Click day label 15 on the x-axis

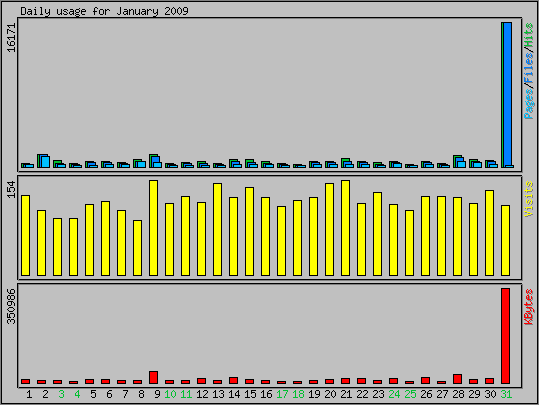250,394
